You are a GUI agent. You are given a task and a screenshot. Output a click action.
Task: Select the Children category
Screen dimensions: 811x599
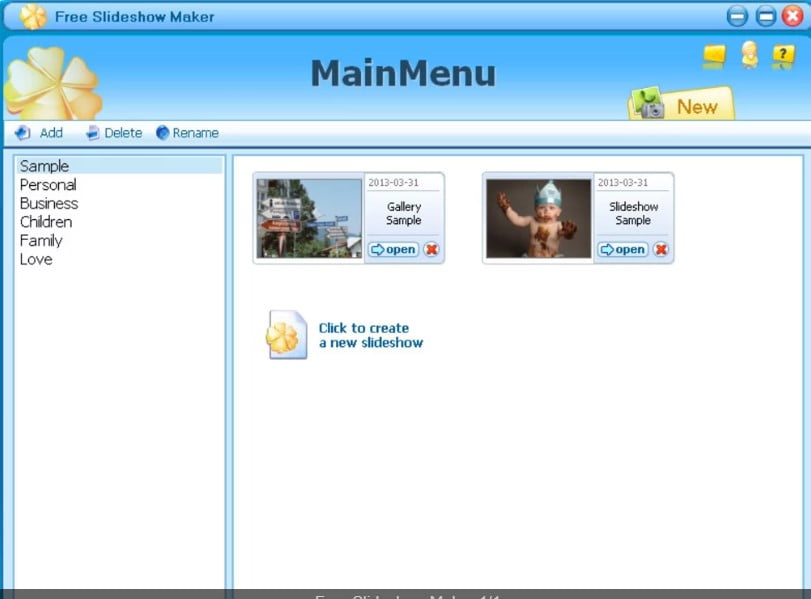(x=119, y=222)
